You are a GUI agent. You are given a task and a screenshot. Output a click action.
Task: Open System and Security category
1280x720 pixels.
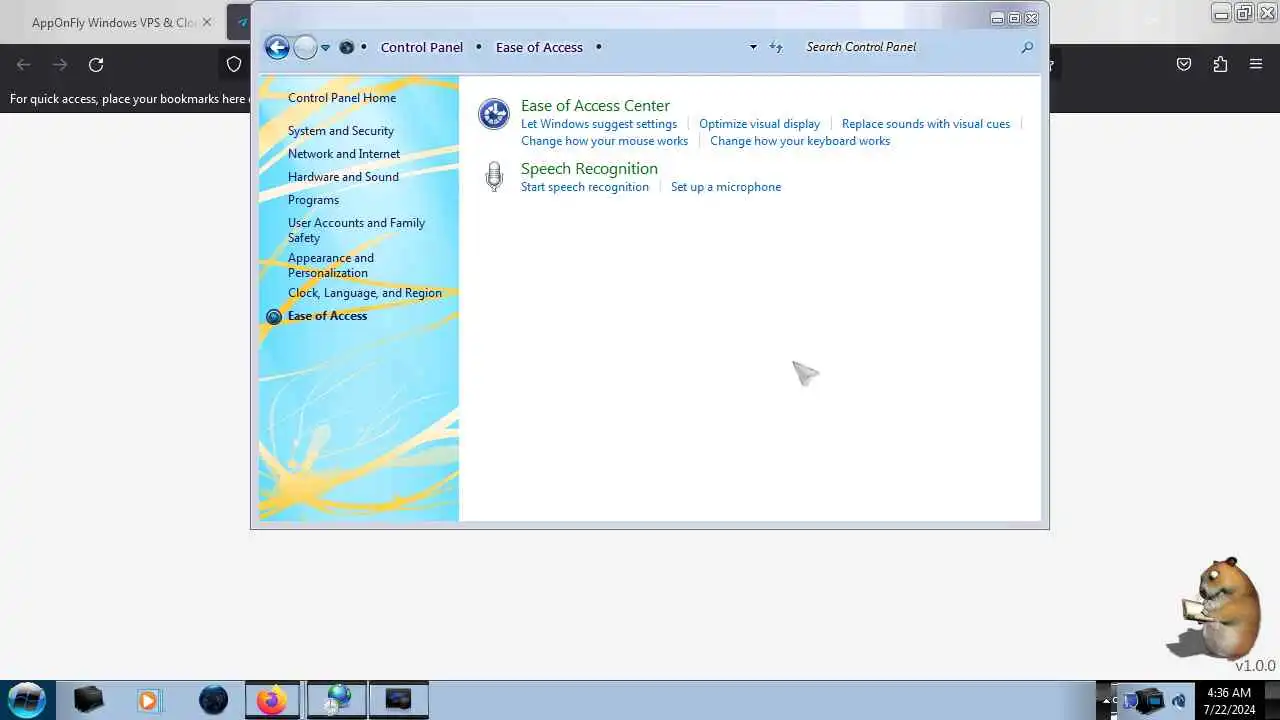[341, 131]
